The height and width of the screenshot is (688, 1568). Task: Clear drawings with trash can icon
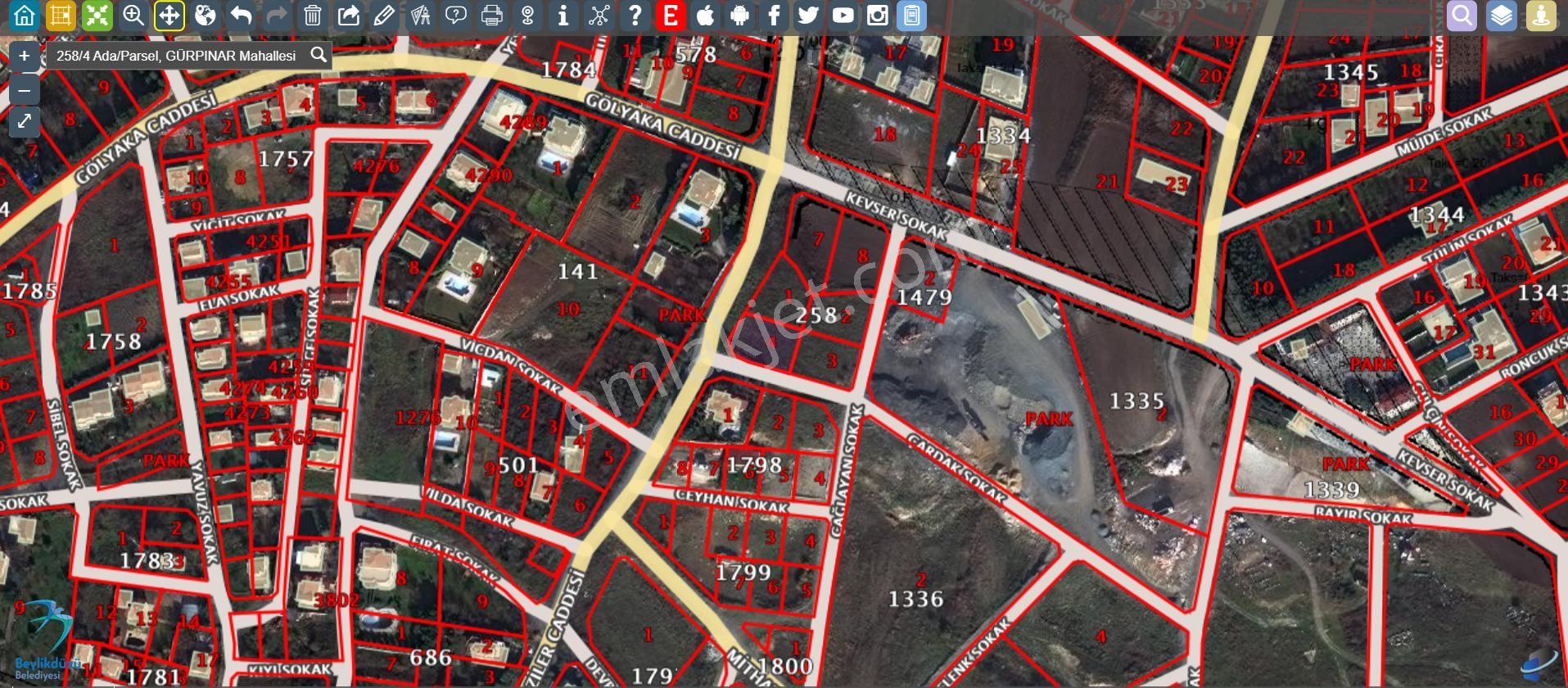point(313,16)
